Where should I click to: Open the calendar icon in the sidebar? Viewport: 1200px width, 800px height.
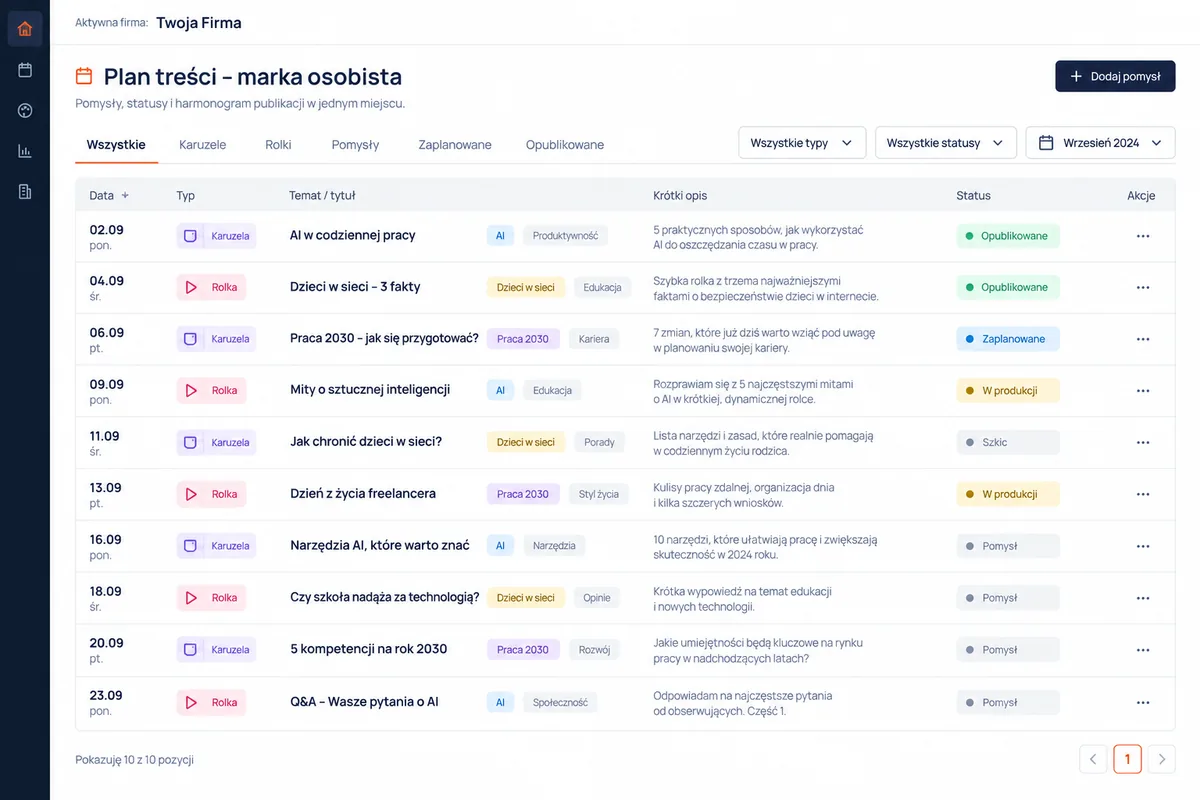coord(25,70)
